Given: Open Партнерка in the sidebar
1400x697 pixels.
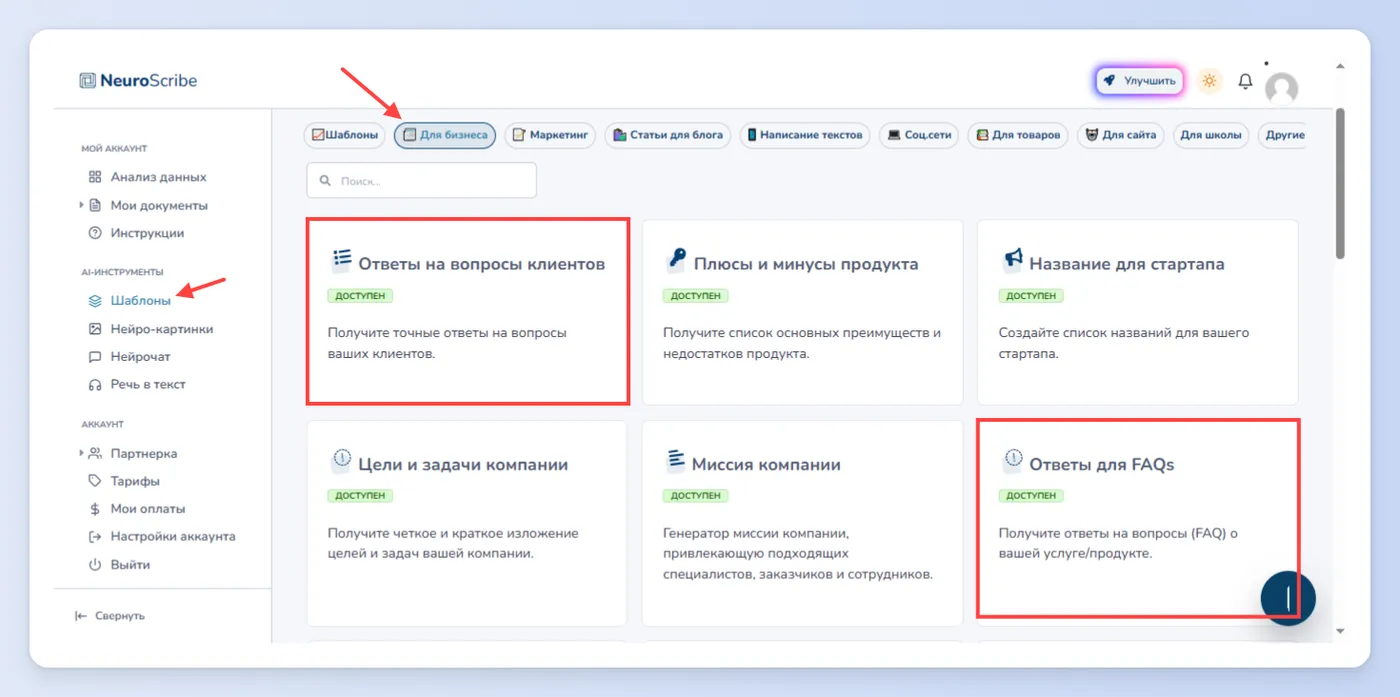Looking at the screenshot, I should click(143, 453).
